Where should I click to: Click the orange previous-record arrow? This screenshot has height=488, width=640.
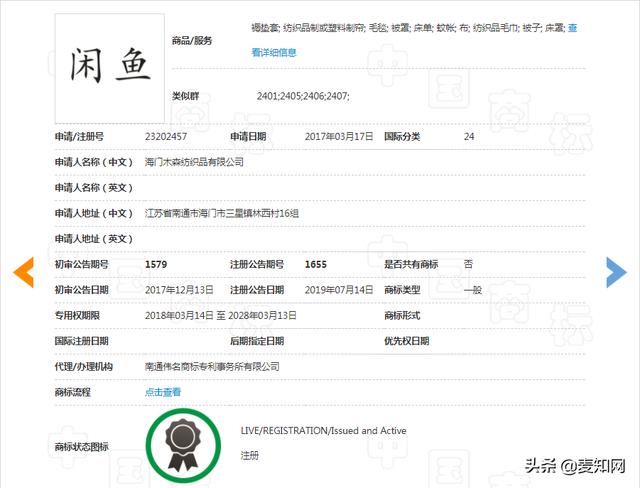click(23, 271)
